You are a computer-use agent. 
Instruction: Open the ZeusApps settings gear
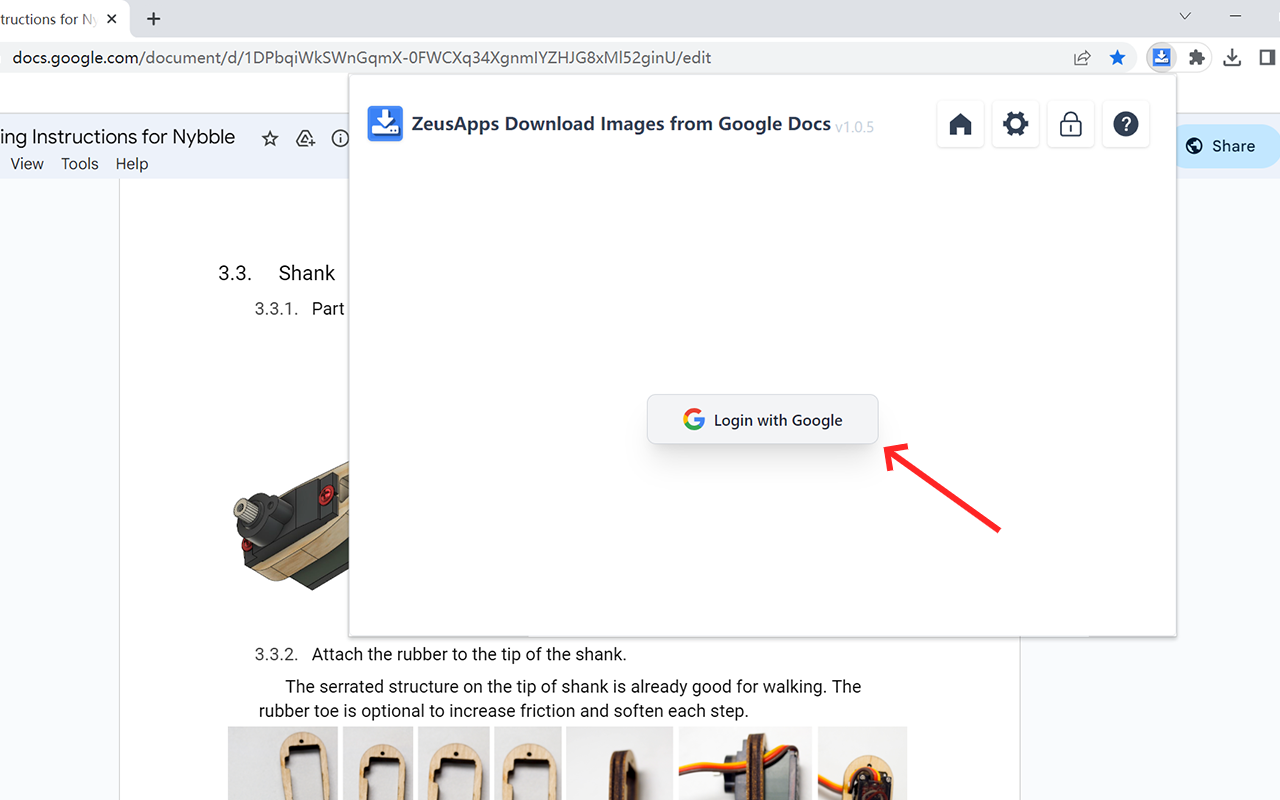coord(1015,125)
